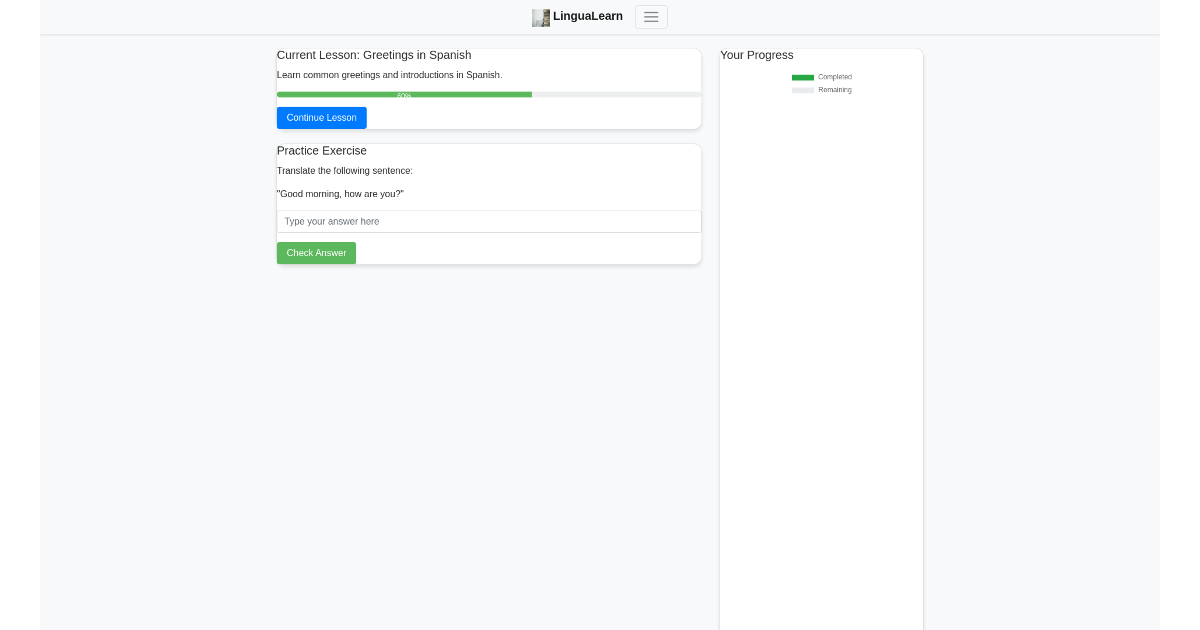
Task: Click the answer input field
Action: [x=488, y=221]
